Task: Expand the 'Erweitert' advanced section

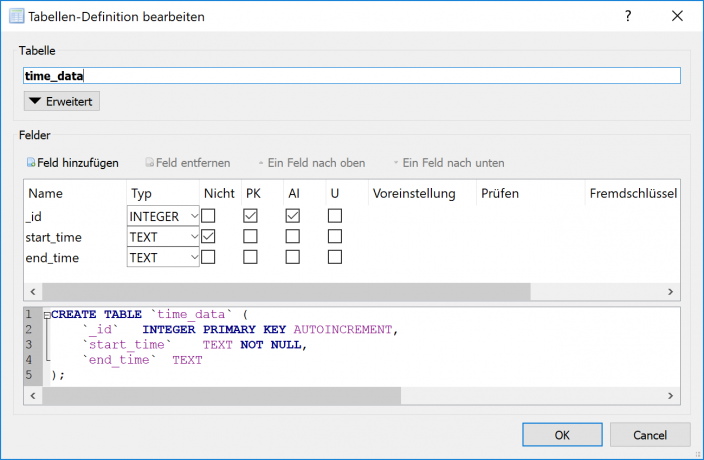Action: coord(62,101)
